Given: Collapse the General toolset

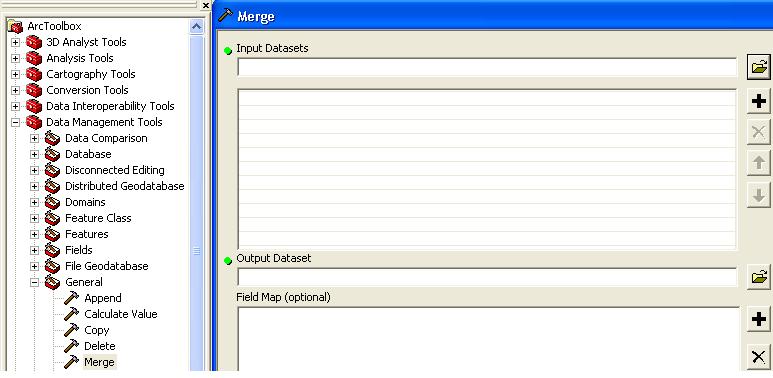Looking at the screenshot, I should coord(34,282).
